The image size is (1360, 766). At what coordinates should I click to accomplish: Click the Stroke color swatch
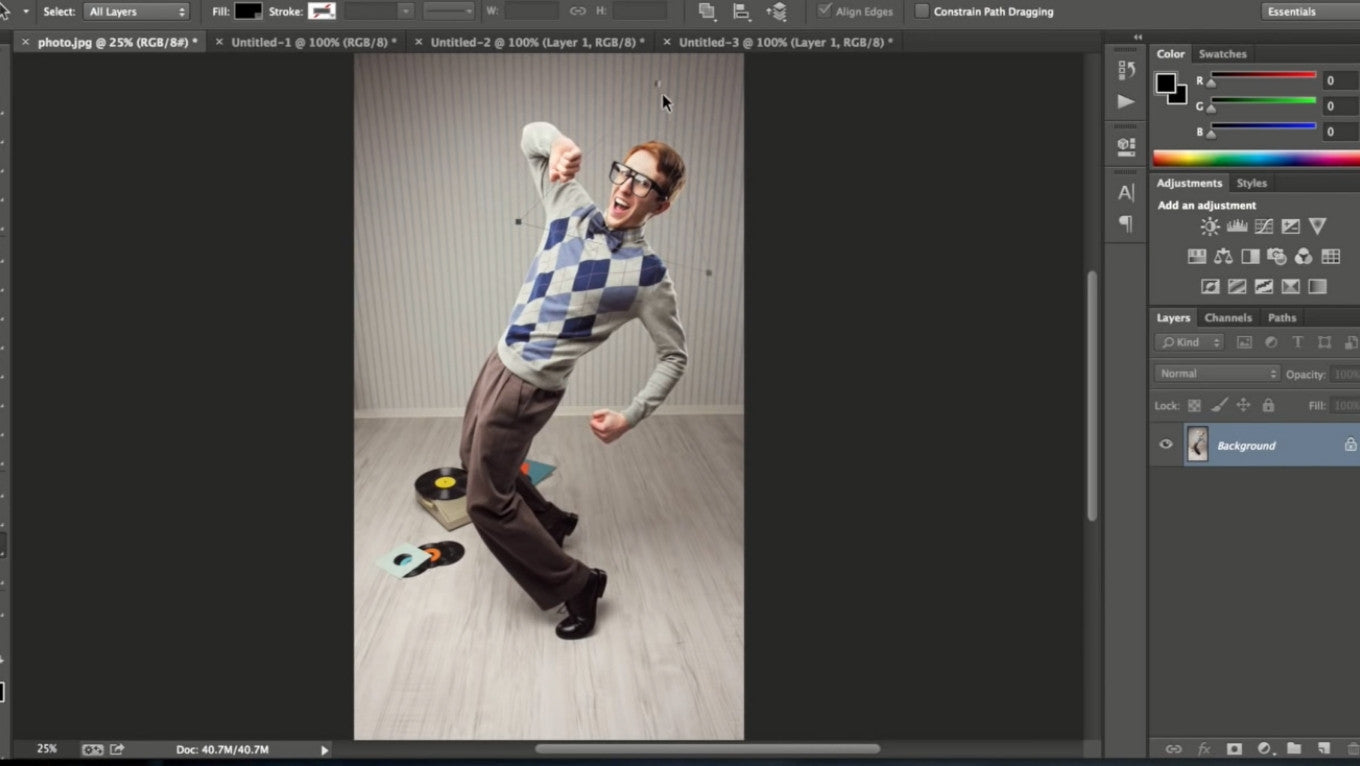322,12
